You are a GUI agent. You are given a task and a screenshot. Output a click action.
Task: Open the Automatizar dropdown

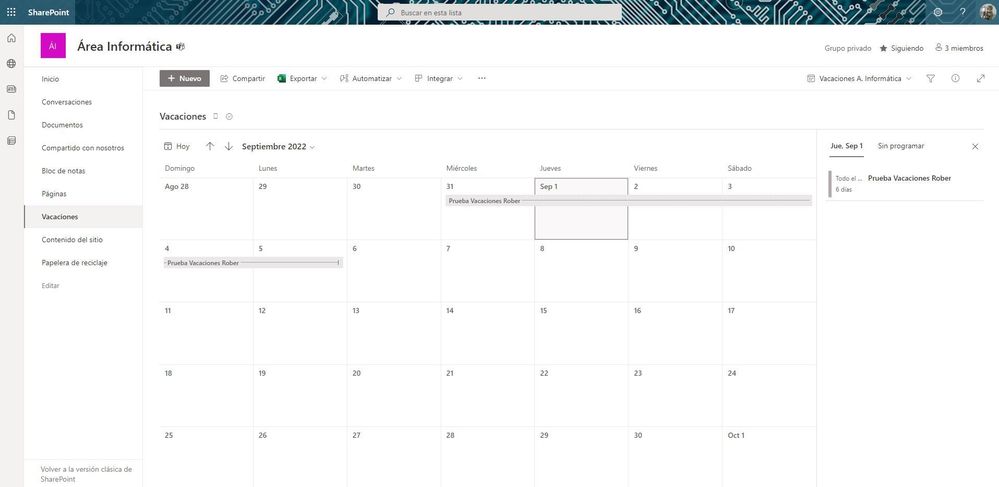[x=371, y=78]
